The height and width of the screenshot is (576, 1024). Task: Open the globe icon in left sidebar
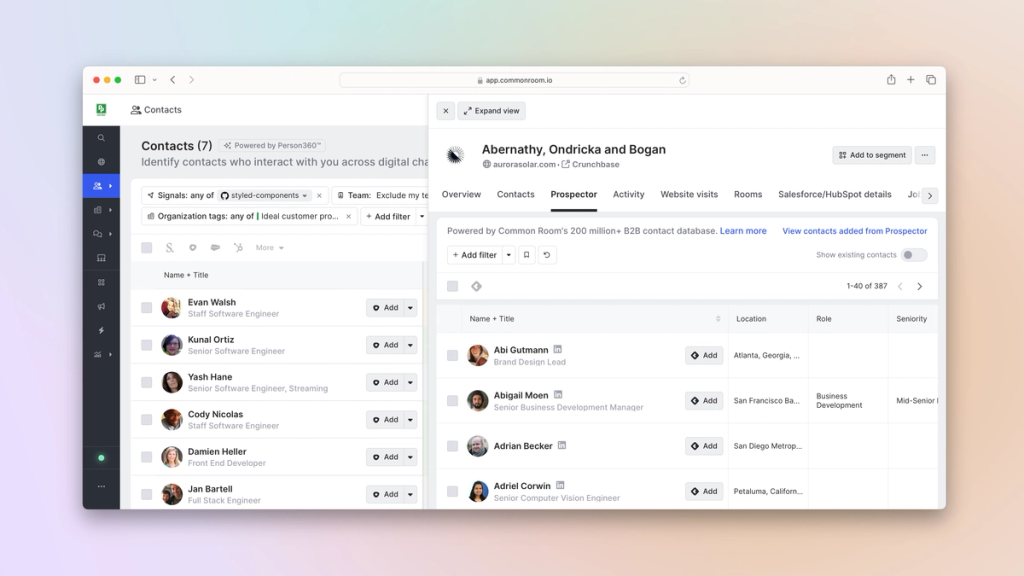(101, 162)
